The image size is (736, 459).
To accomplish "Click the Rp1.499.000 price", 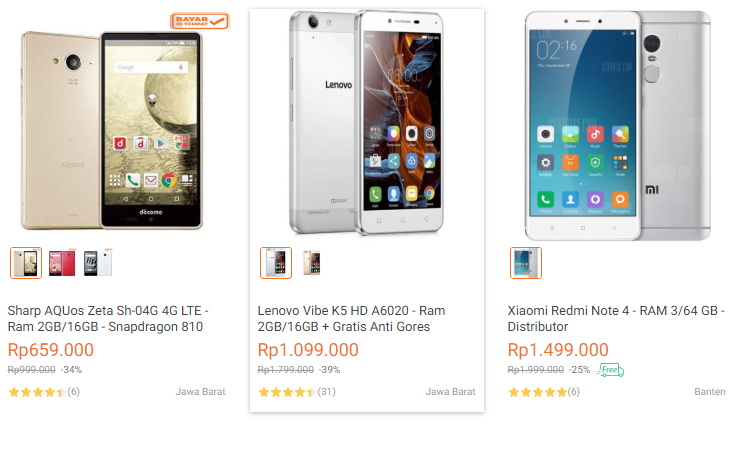I will (x=558, y=350).
